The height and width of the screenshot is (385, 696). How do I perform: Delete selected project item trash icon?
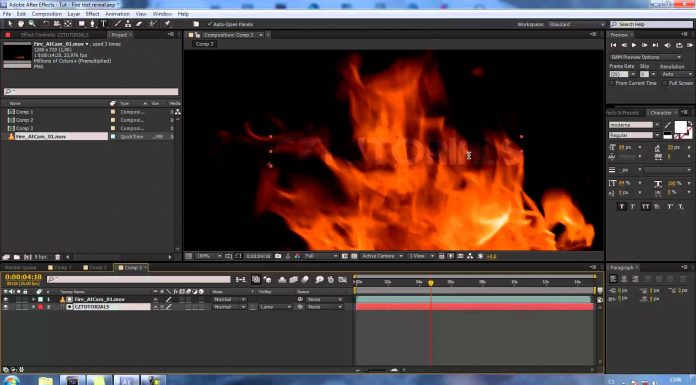click(x=57, y=257)
